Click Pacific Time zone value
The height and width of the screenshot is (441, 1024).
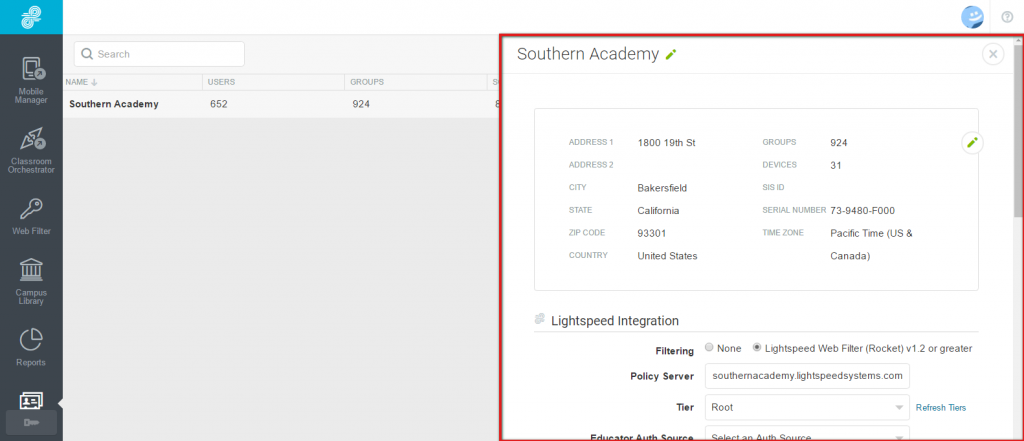[871, 245]
